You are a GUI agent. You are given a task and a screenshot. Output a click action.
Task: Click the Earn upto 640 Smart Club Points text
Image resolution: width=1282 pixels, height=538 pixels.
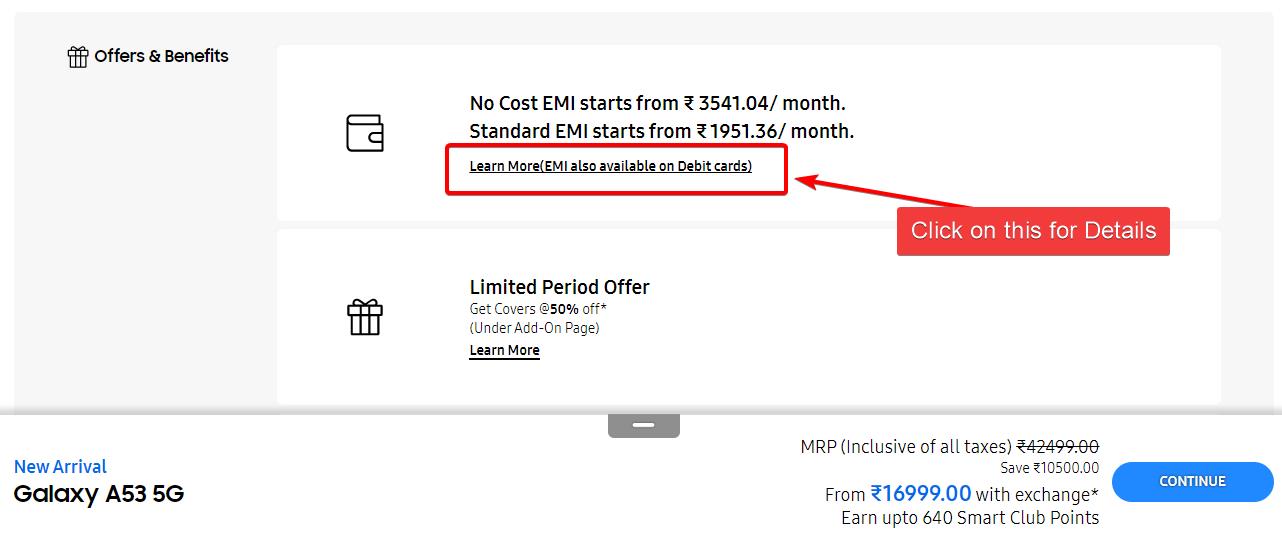coord(969,518)
